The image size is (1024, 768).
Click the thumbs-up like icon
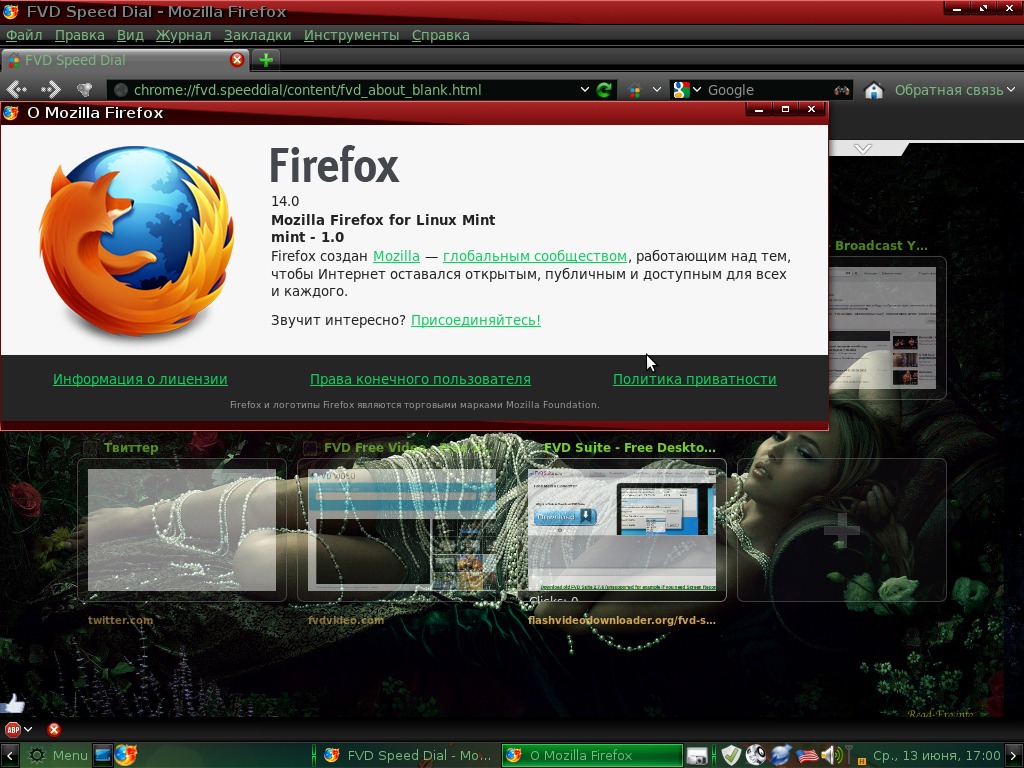12,703
